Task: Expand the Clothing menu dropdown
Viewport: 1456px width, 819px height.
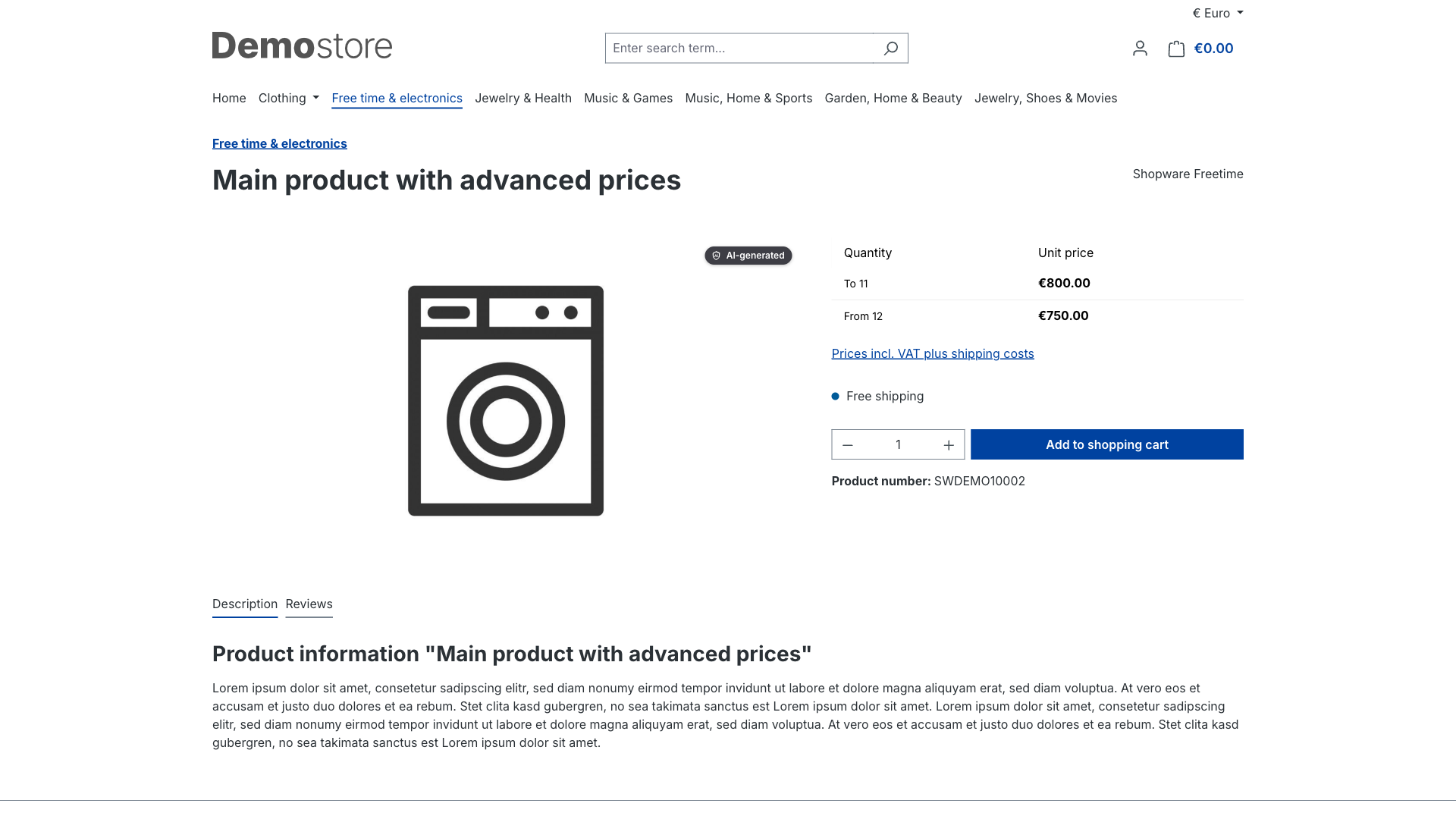Action: click(x=289, y=98)
